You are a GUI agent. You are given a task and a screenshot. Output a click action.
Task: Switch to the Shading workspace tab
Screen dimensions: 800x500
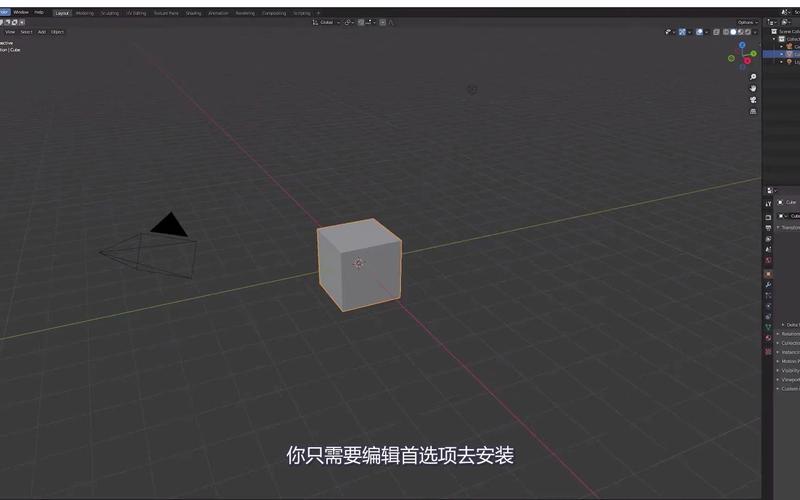tap(193, 13)
